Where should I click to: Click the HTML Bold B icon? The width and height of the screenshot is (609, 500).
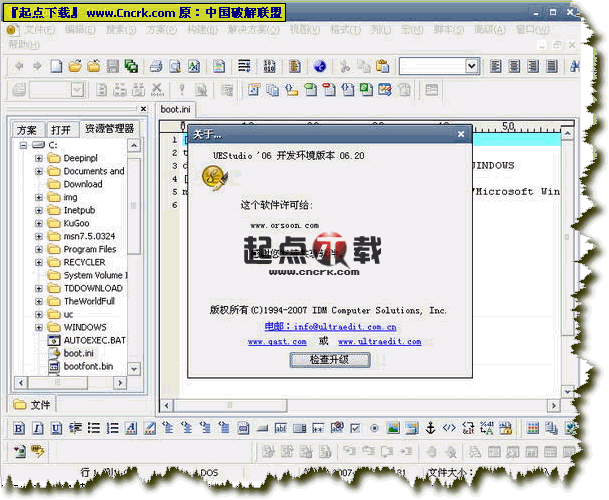19,428
